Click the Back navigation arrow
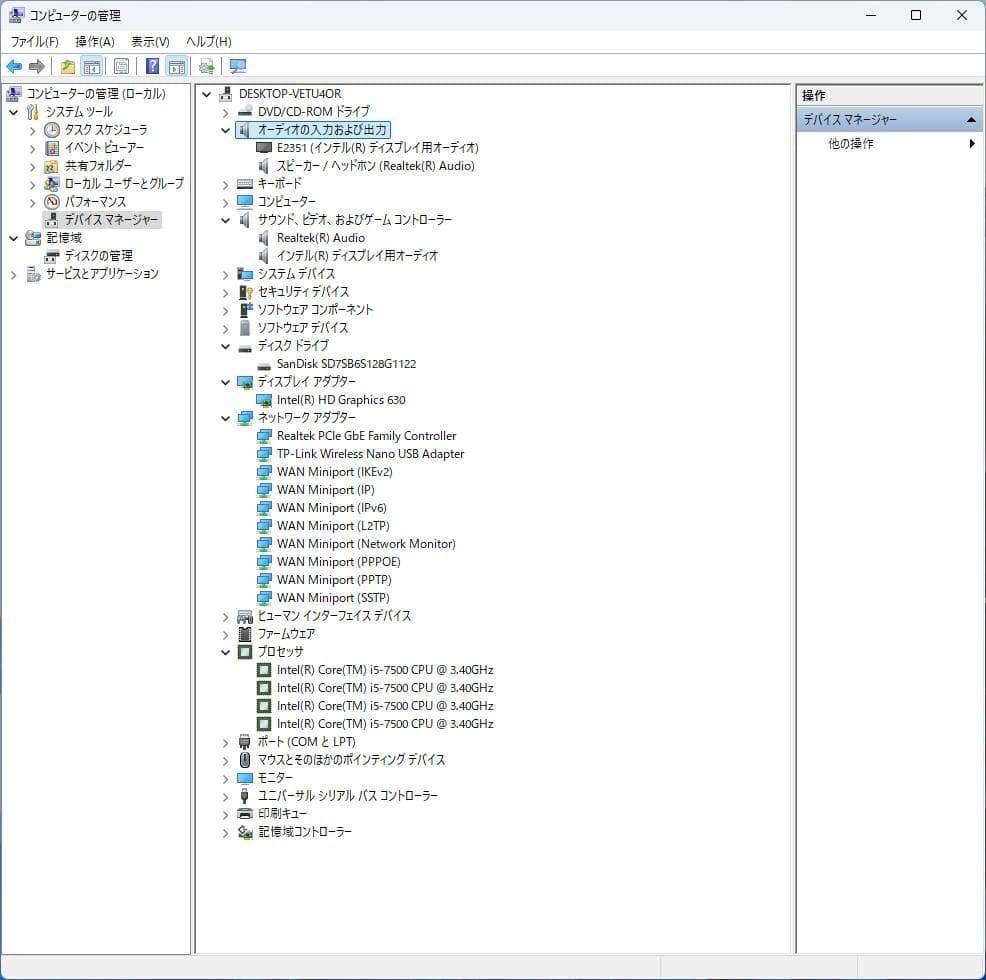Screen dimensions: 986x980 (13, 66)
